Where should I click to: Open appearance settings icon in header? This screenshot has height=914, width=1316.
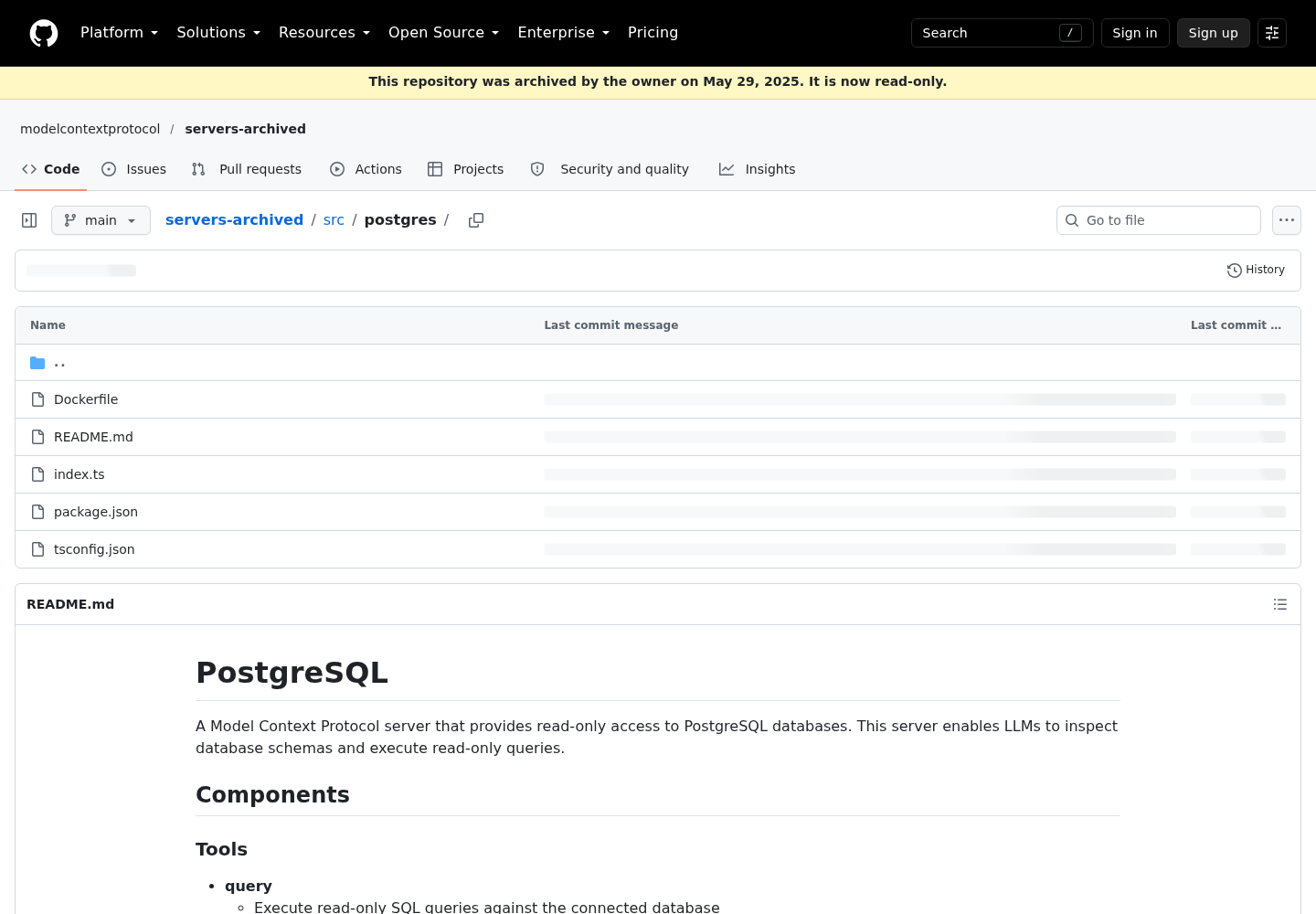pos(1272,33)
